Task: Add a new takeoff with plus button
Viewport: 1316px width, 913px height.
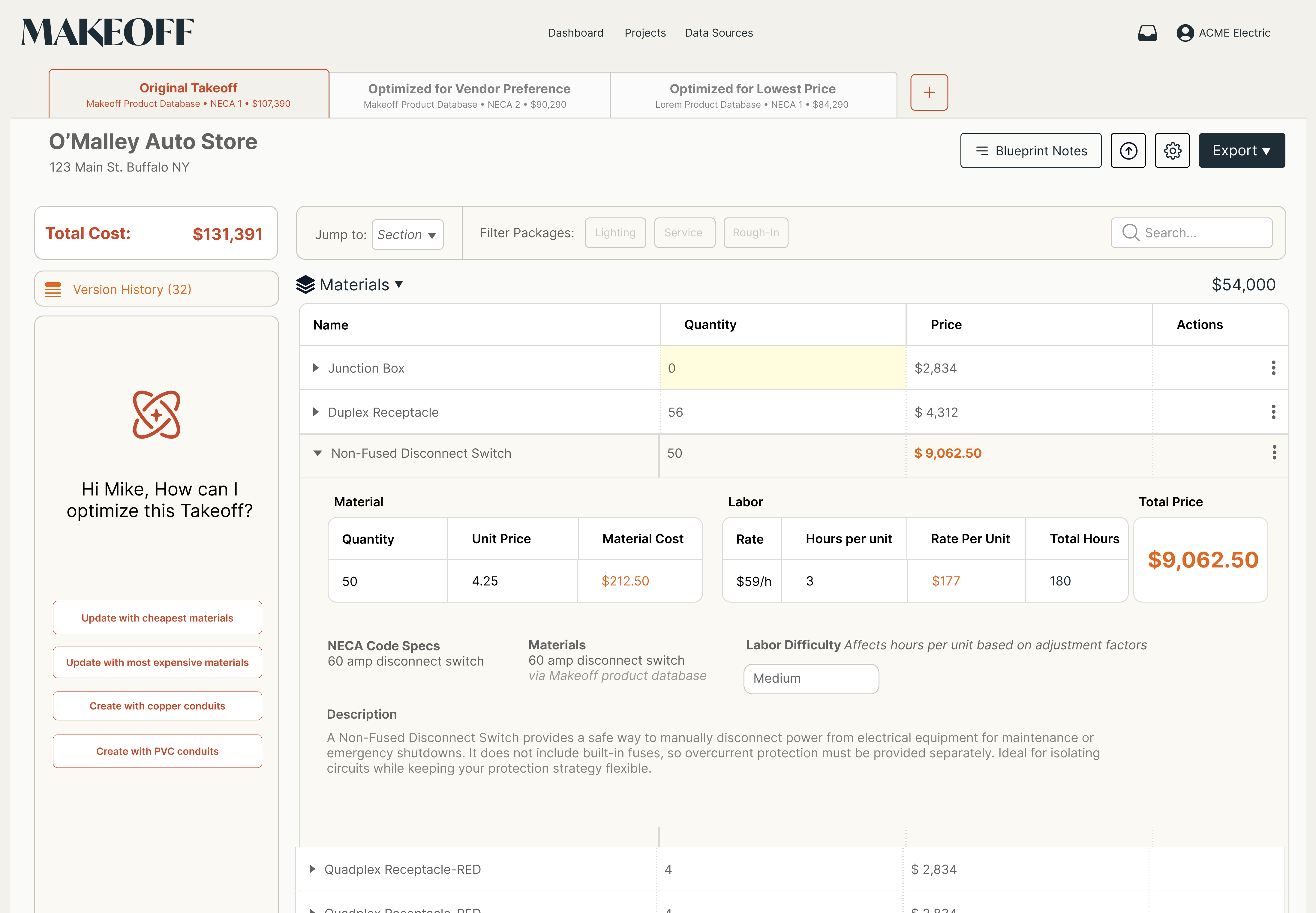Action: coord(929,92)
